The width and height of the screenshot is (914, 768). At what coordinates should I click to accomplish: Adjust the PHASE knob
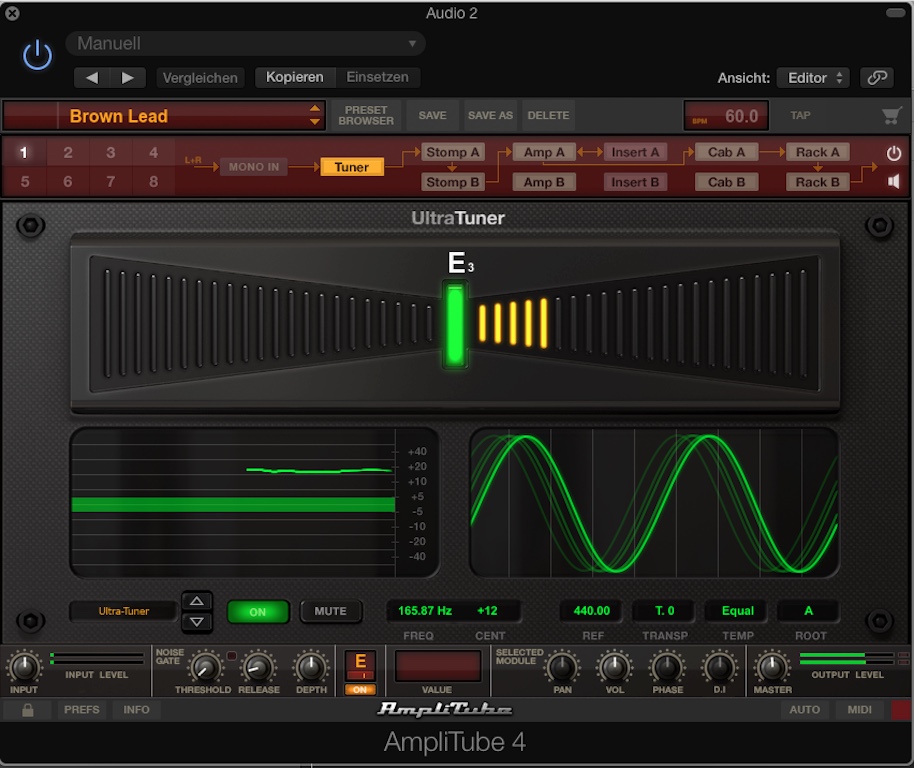click(x=667, y=667)
